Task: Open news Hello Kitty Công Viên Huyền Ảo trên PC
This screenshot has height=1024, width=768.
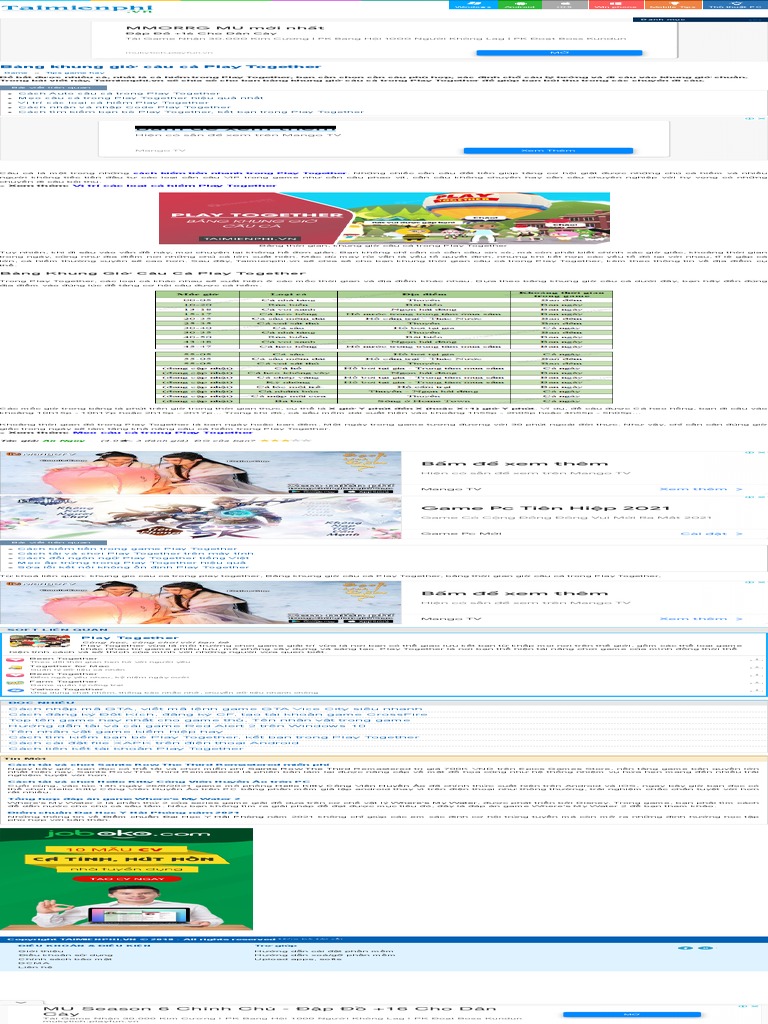Action: [x=159, y=782]
